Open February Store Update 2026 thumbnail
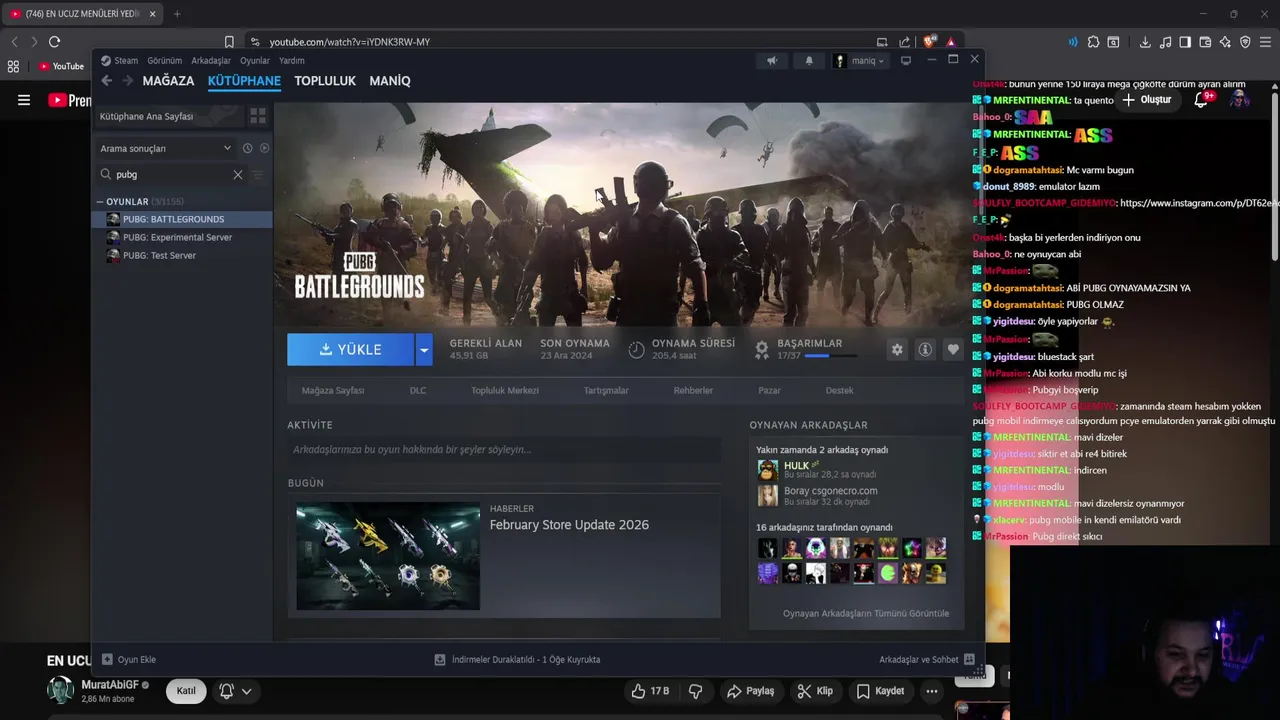The width and height of the screenshot is (1280, 720). coord(388,556)
